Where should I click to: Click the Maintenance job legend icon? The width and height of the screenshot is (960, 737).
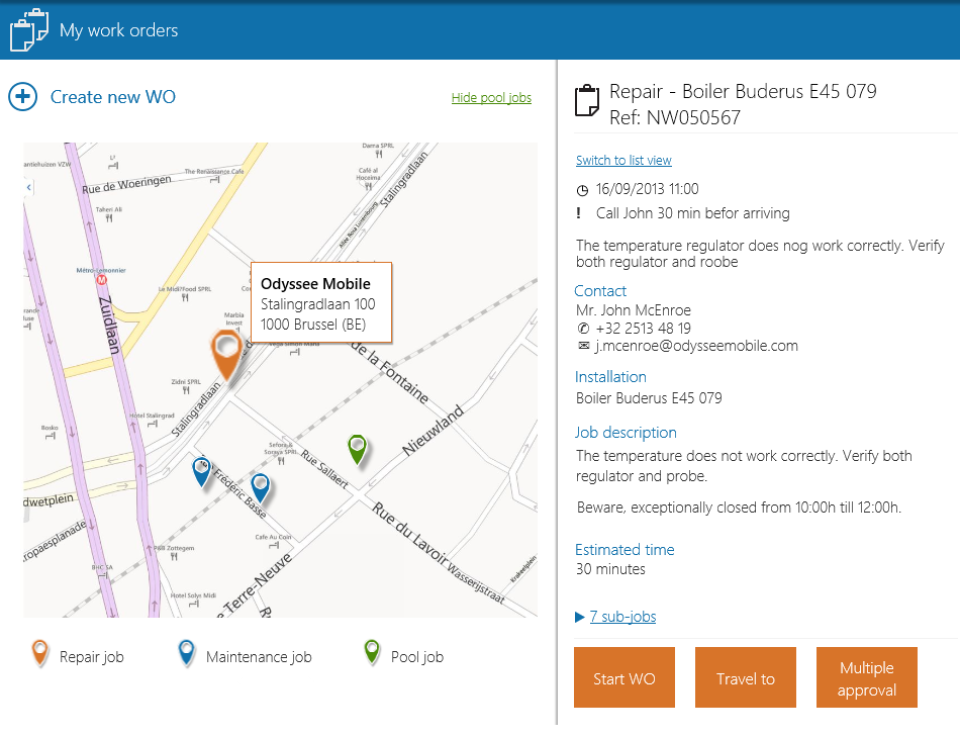[186, 654]
